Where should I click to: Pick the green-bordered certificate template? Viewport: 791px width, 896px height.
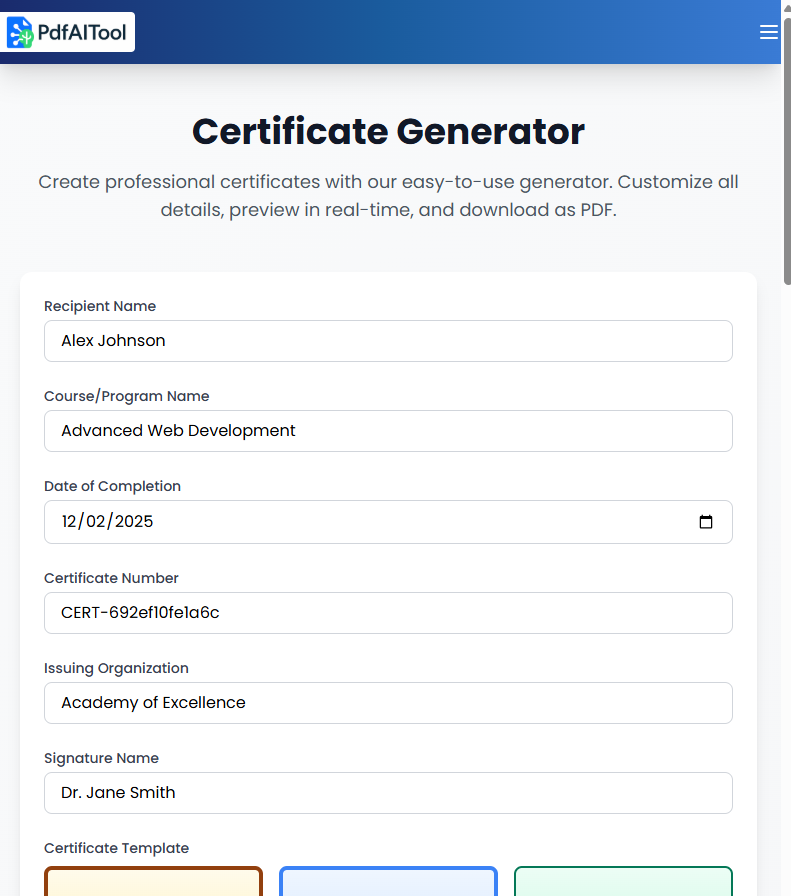click(623, 881)
